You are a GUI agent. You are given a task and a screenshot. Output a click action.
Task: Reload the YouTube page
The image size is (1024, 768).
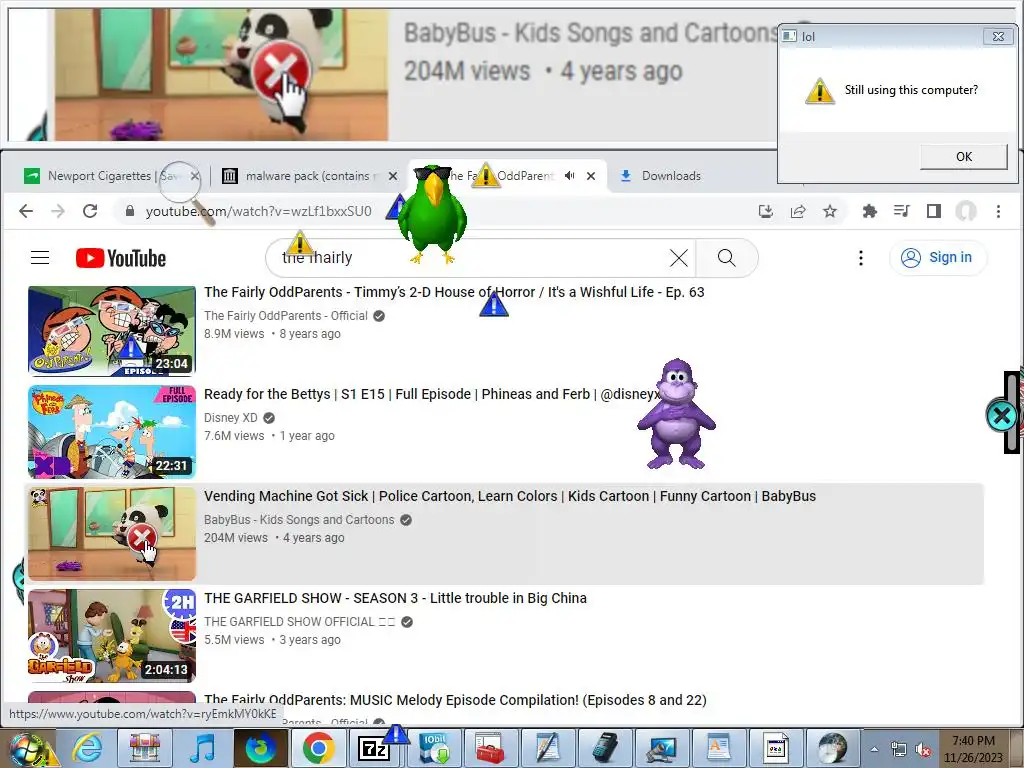tap(90, 211)
